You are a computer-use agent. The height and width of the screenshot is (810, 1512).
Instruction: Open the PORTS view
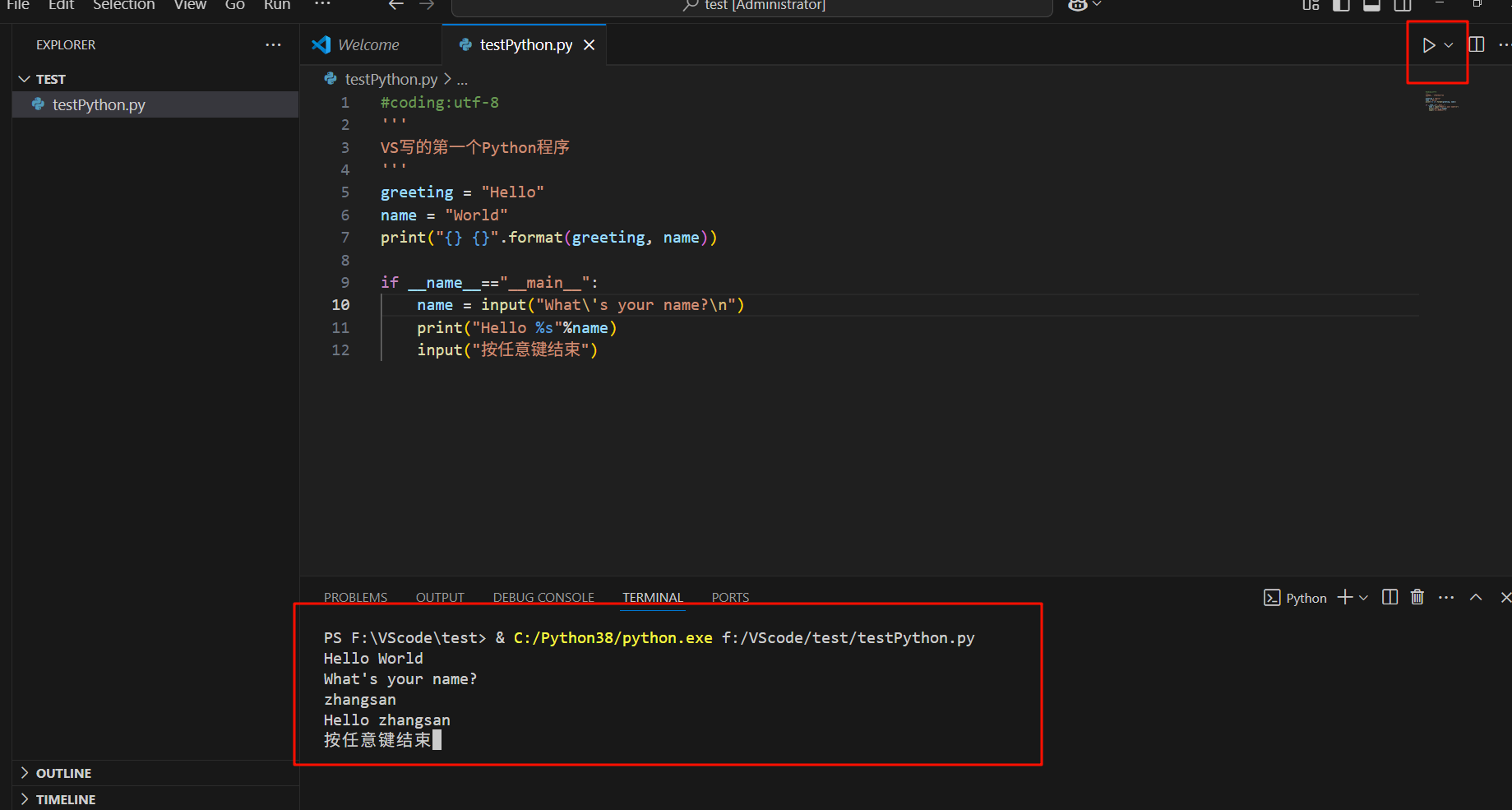729,597
